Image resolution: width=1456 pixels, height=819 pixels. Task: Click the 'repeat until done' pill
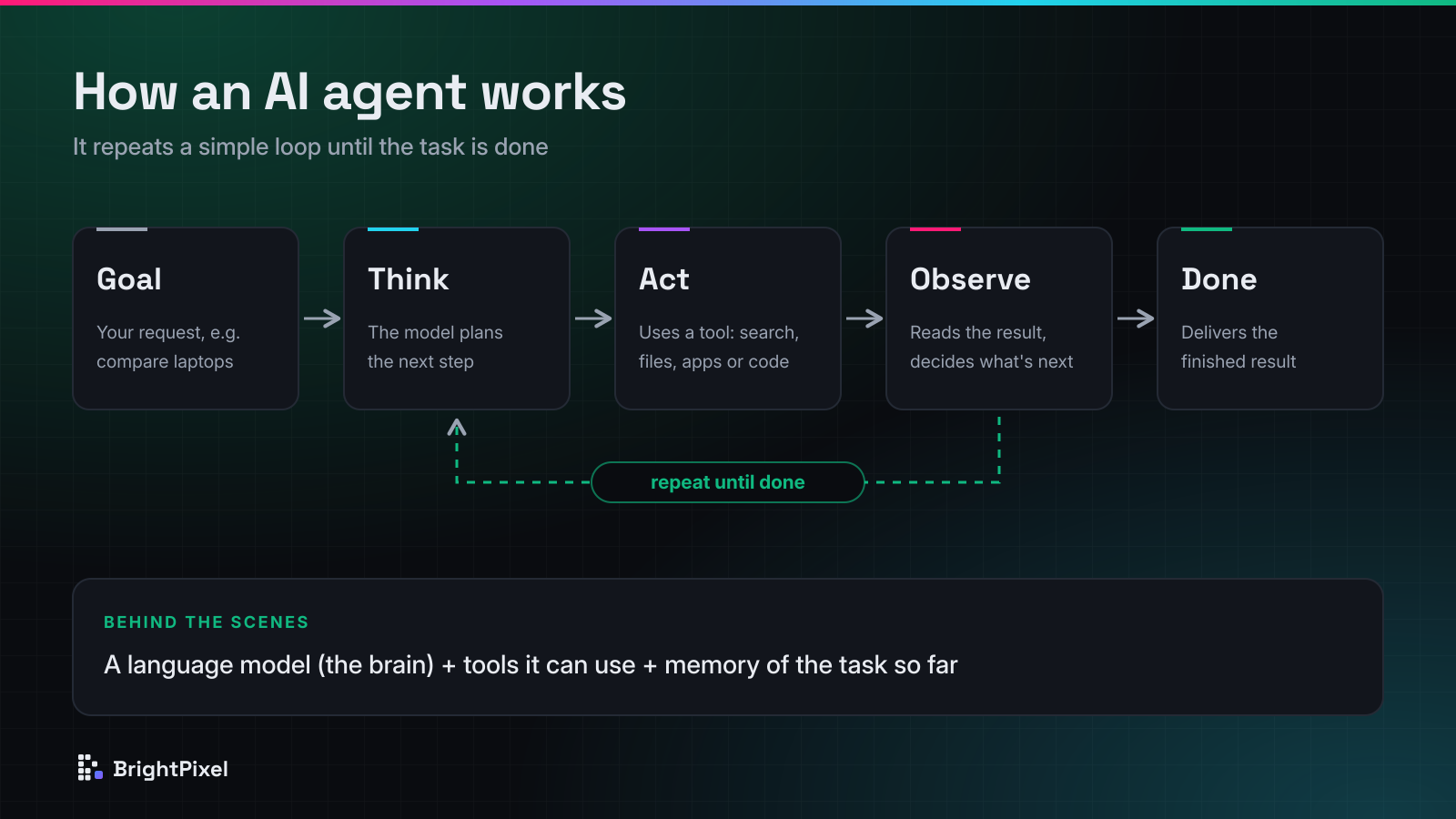(x=728, y=482)
